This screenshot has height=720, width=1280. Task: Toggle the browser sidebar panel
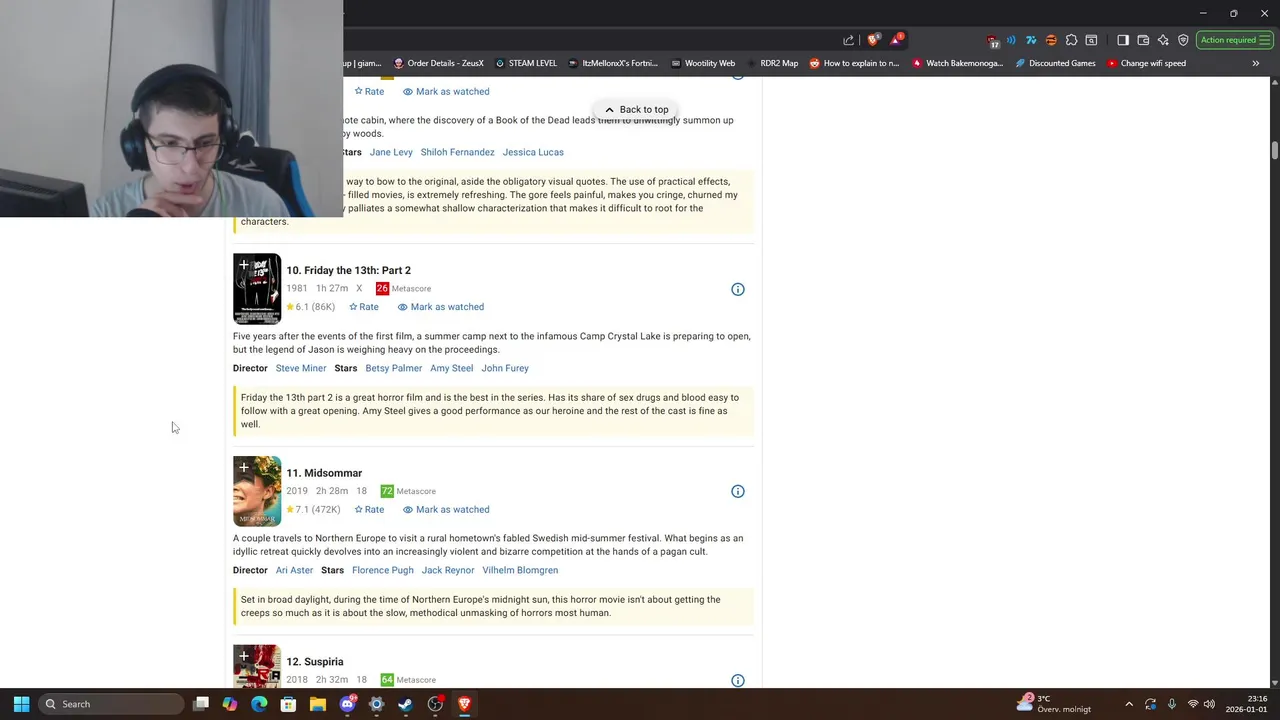[1123, 40]
